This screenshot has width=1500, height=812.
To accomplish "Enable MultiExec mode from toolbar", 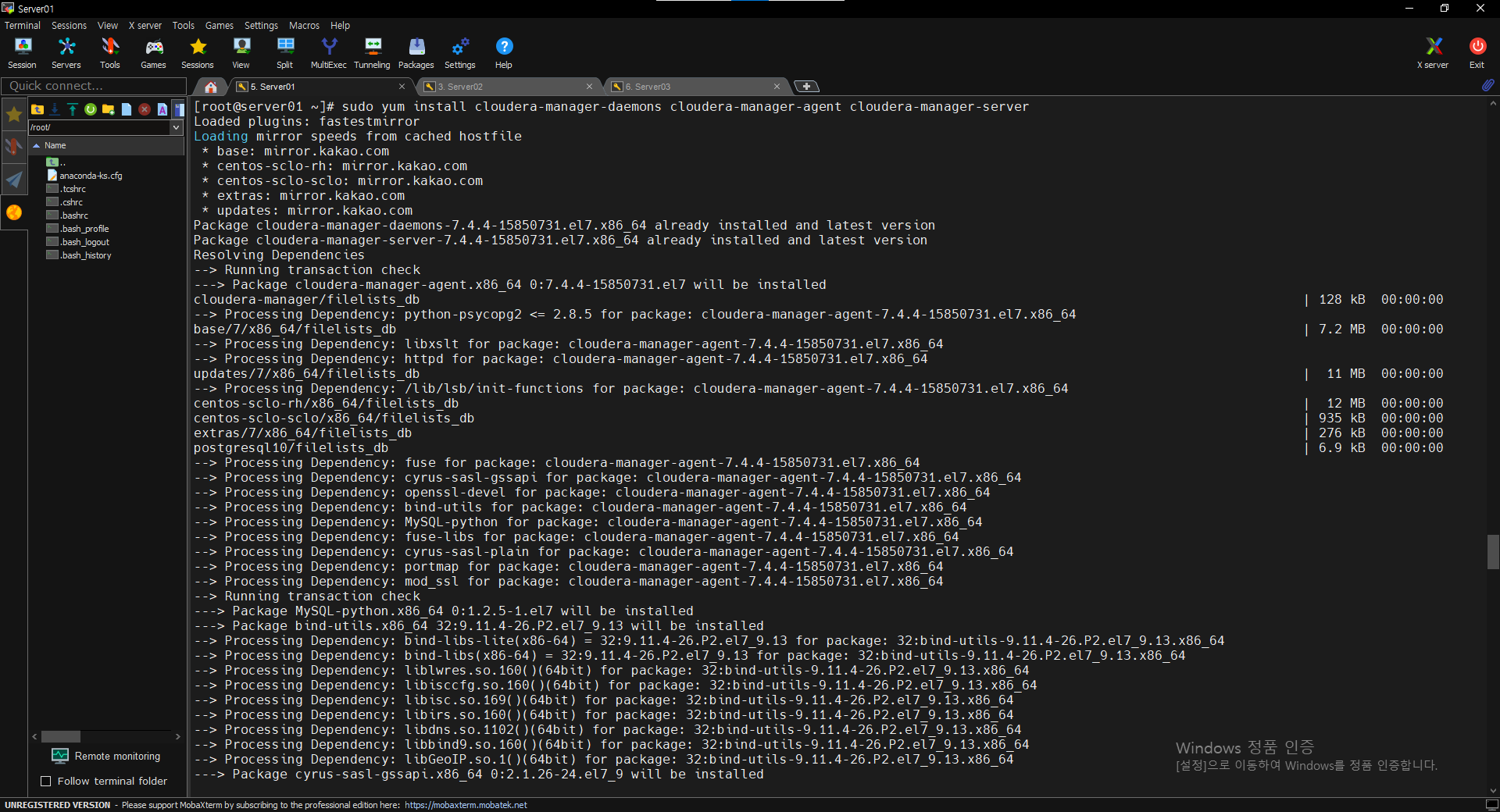I will click(x=329, y=53).
